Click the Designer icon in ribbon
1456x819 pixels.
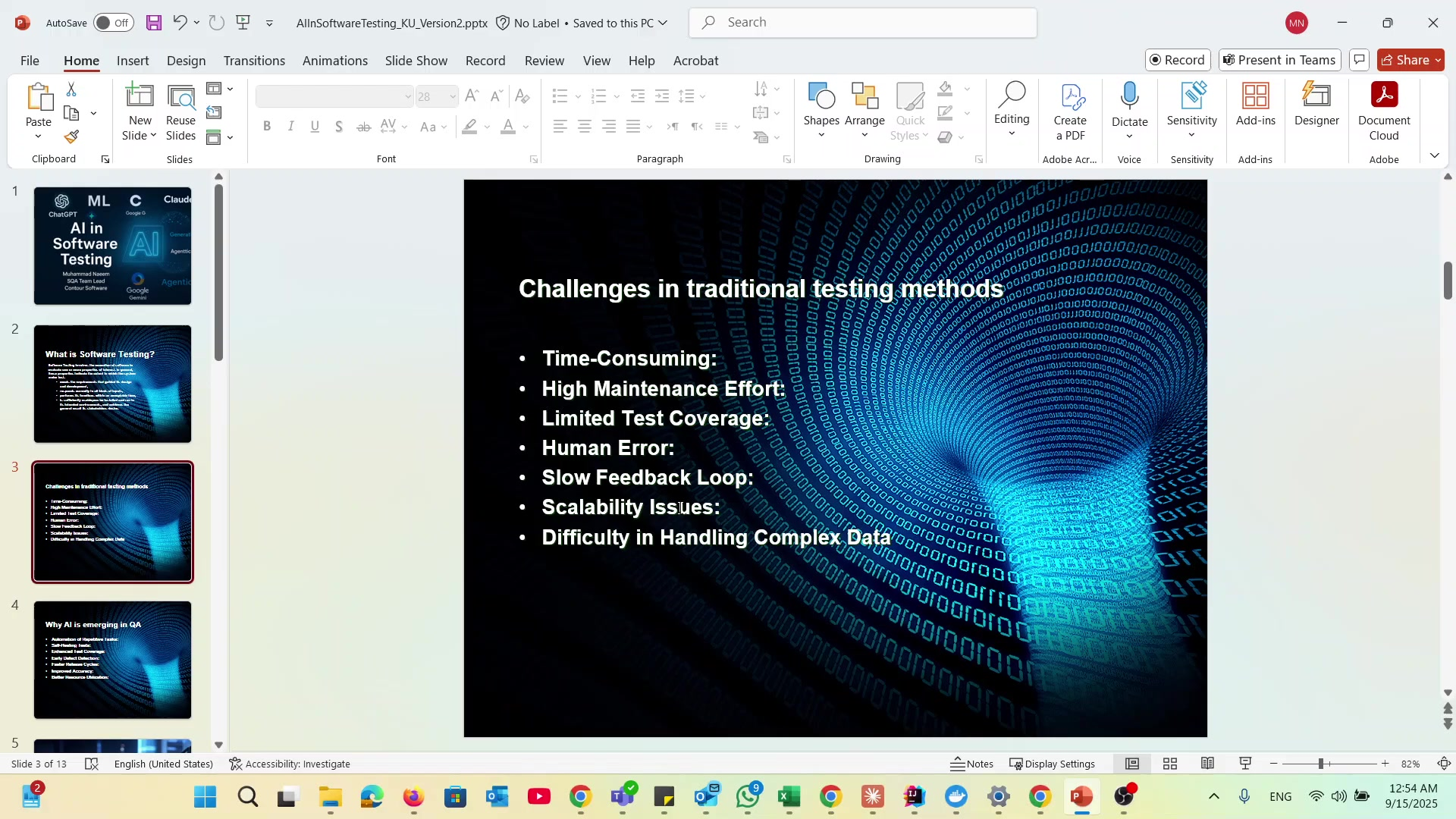click(x=1316, y=106)
